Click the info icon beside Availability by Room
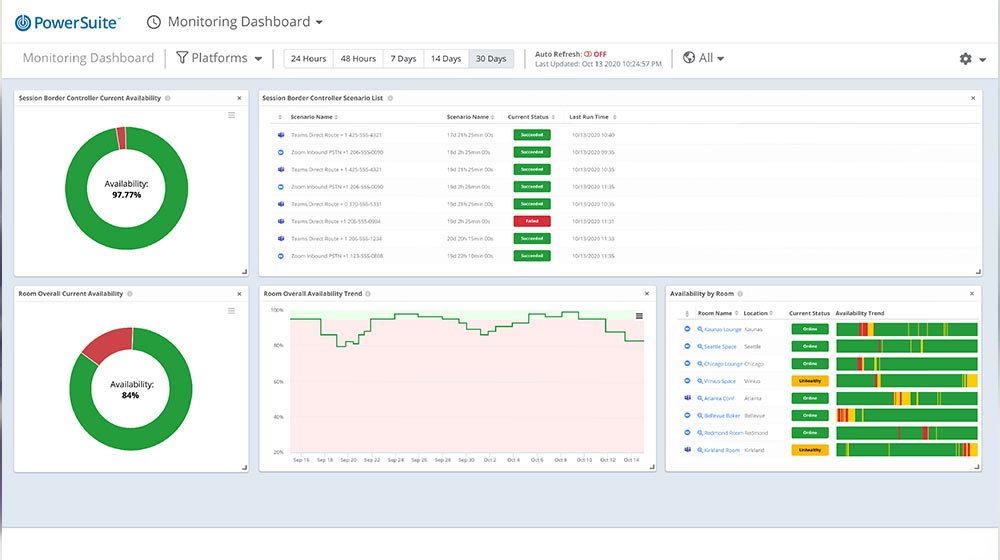 741,294
